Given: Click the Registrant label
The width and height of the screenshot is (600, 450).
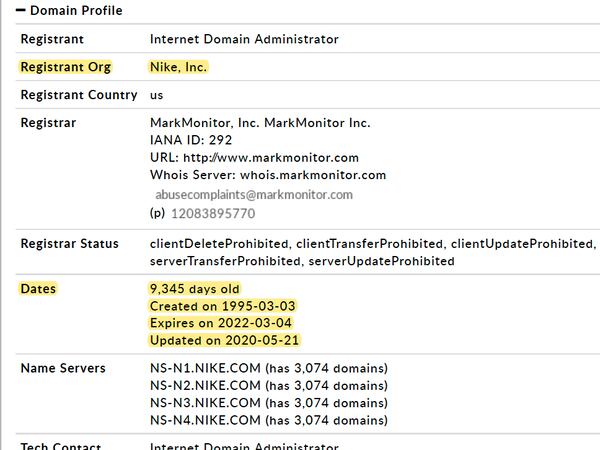Looking at the screenshot, I should point(52,39).
